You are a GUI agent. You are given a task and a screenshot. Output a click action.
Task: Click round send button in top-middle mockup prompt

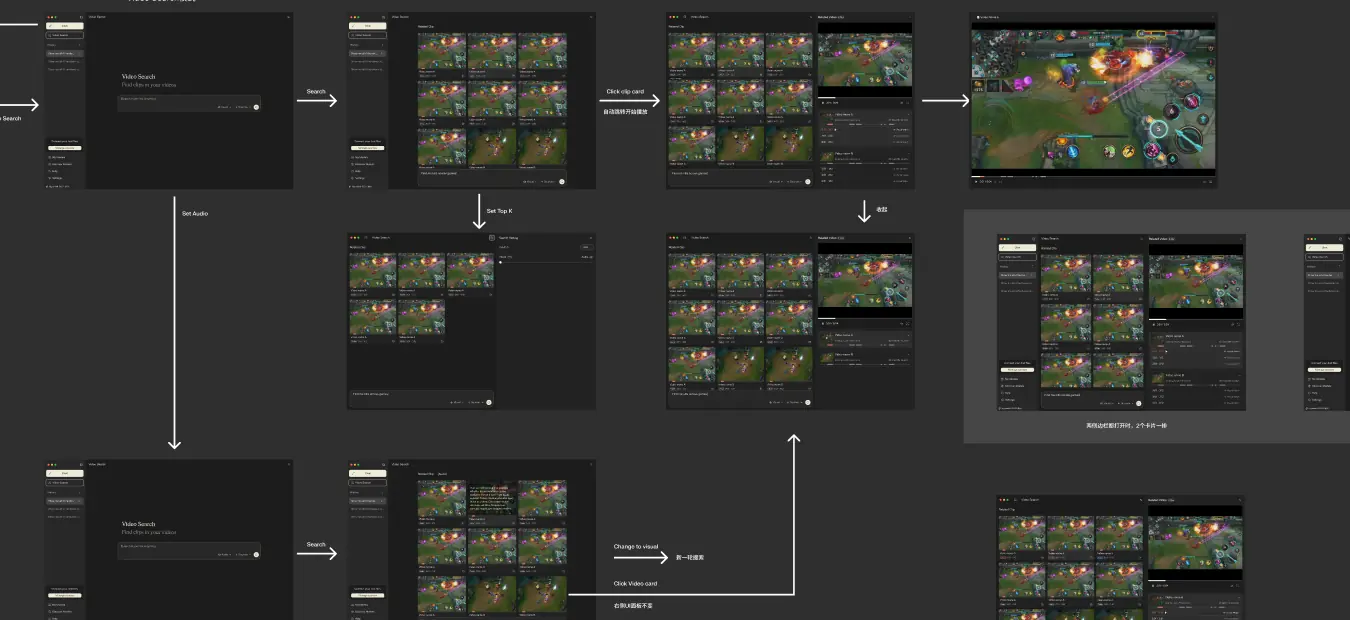click(x=562, y=181)
